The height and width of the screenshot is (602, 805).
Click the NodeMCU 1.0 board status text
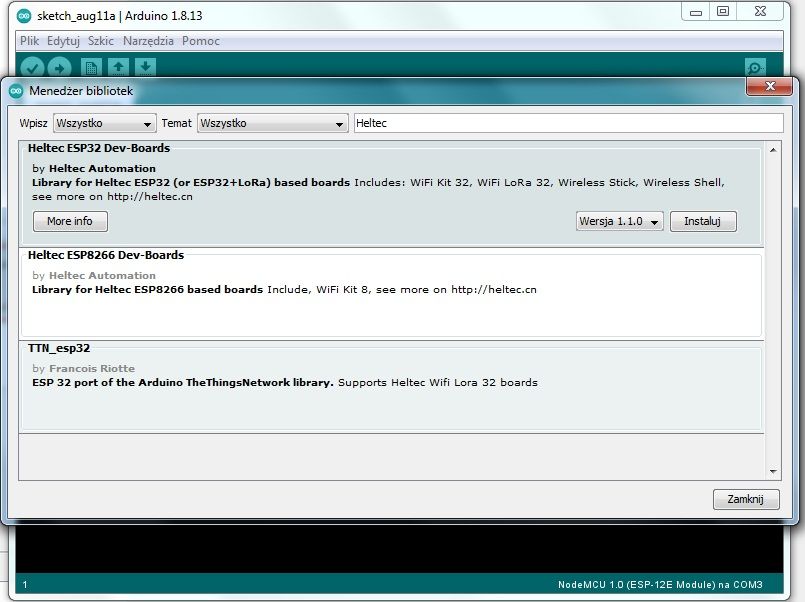pos(660,585)
